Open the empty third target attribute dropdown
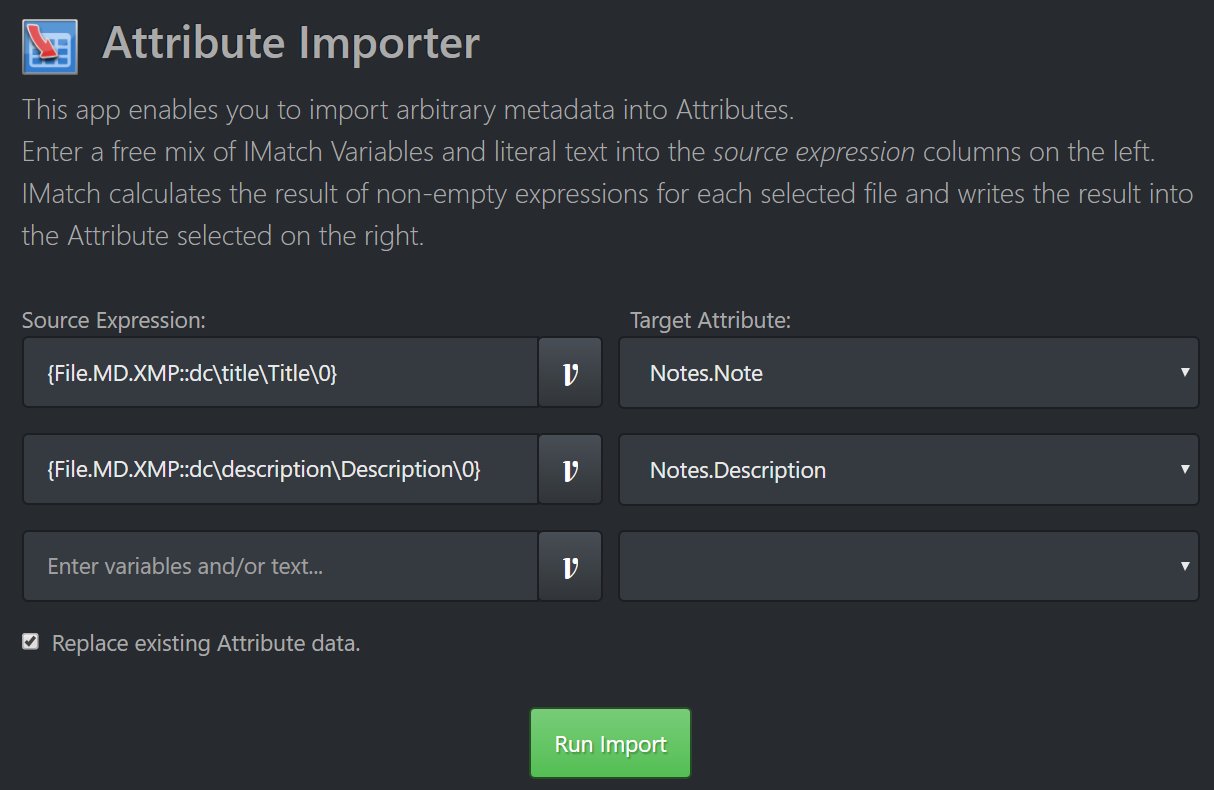 point(909,566)
